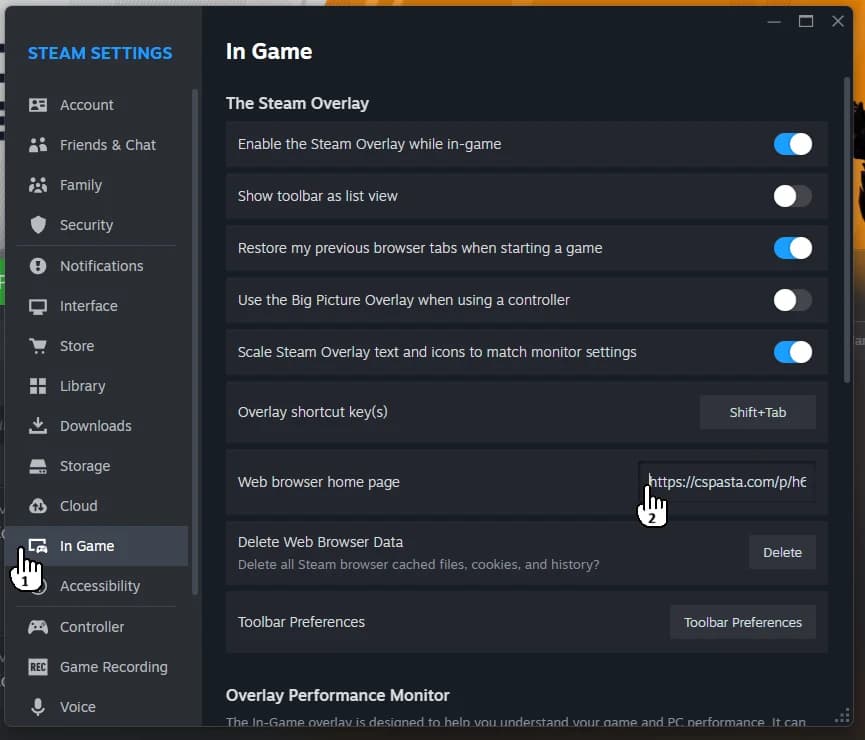Click the main content vertical scrollbar
This screenshot has height=740, width=865.
pos(847,229)
